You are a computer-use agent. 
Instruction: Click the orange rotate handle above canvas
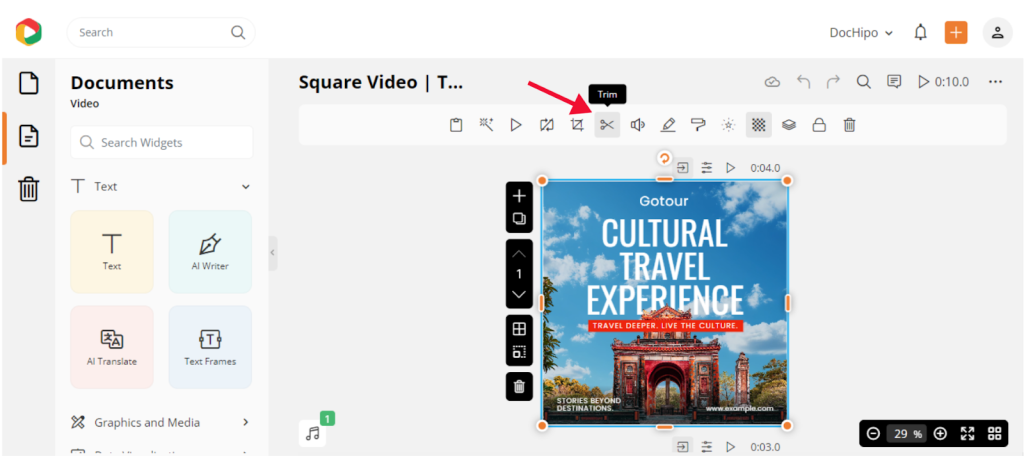(x=664, y=158)
